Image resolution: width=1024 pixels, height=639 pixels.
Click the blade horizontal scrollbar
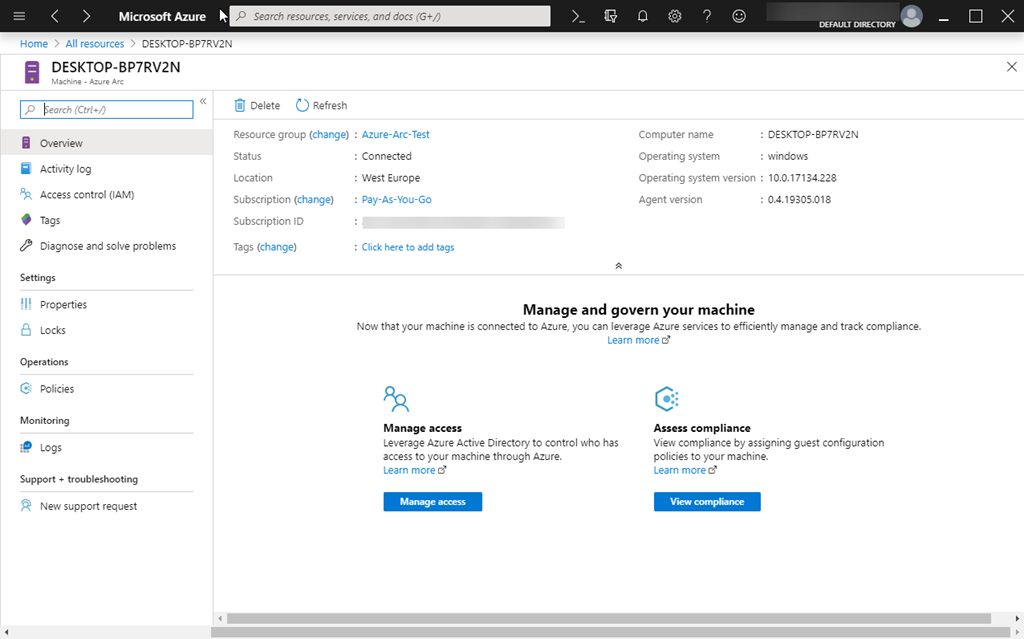609,618
